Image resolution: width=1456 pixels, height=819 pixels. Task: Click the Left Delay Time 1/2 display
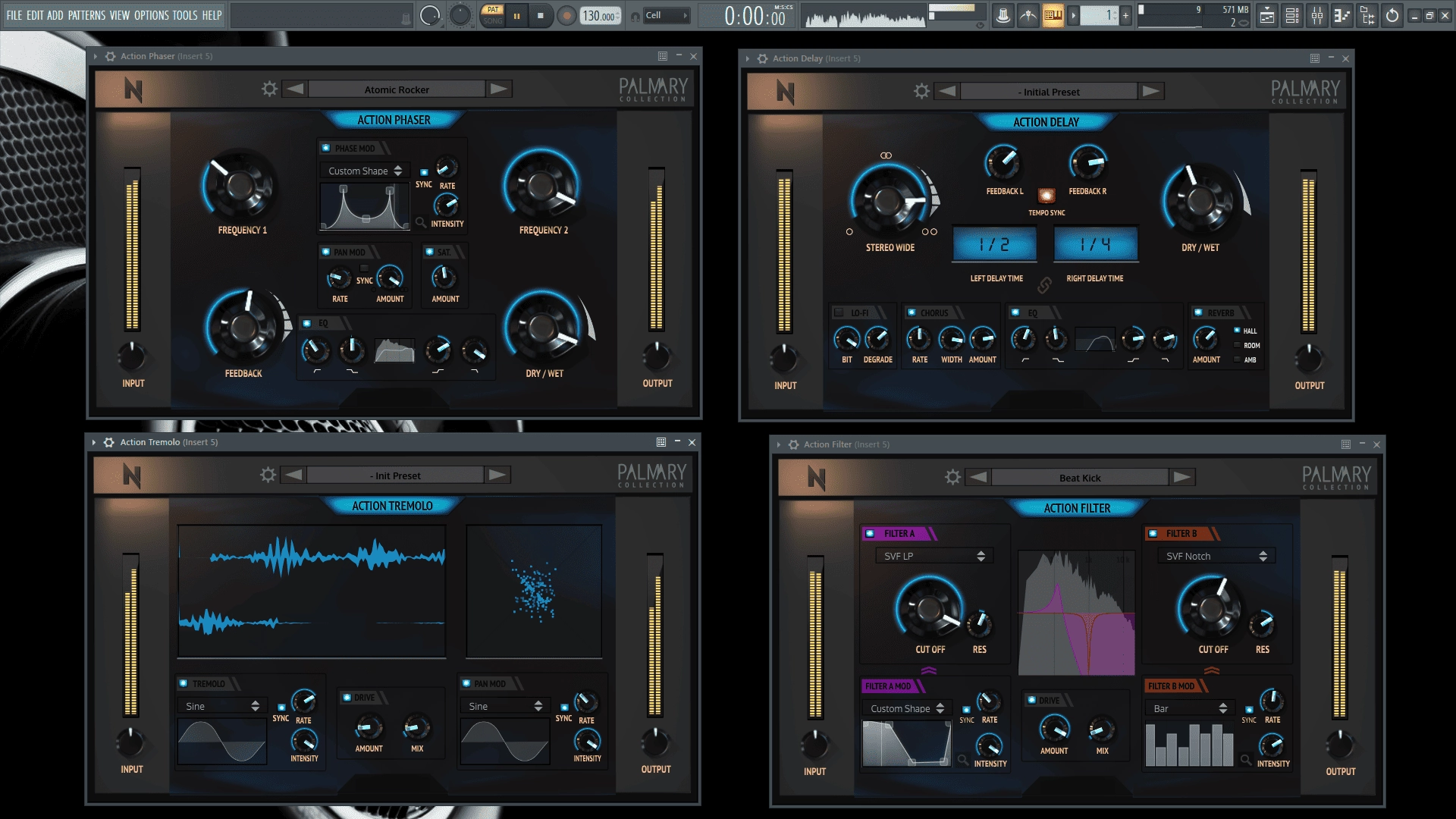[994, 244]
